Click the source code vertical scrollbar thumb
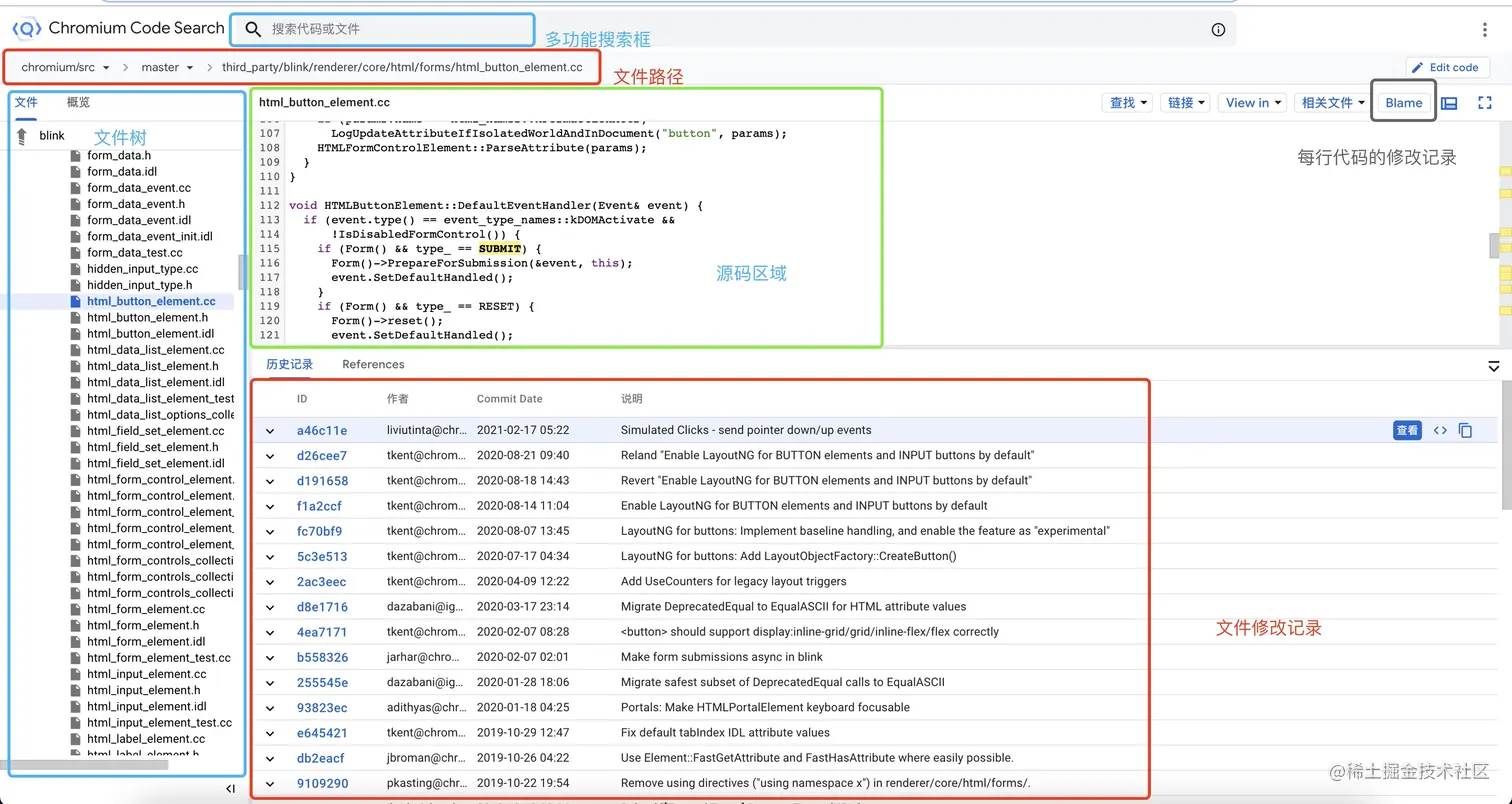 point(1494,245)
